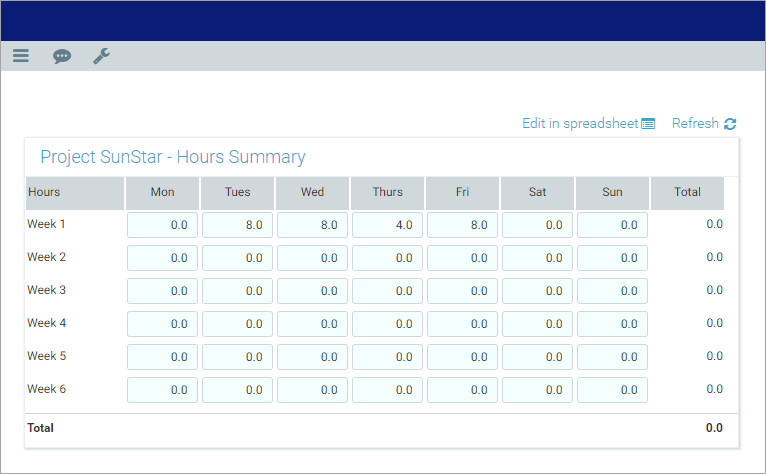This screenshot has width=766, height=474.
Task: Click the Week 1 Tuesday field showing 8.0
Action: tap(237, 225)
